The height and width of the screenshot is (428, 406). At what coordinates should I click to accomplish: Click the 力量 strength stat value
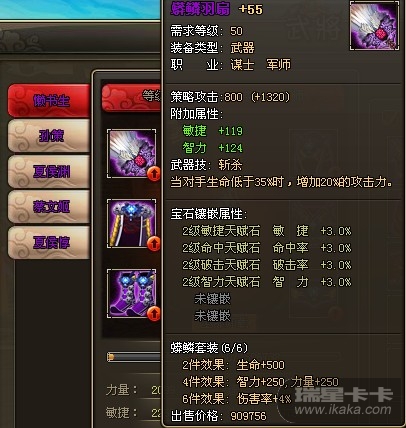pyautogui.click(x=156, y=390)
